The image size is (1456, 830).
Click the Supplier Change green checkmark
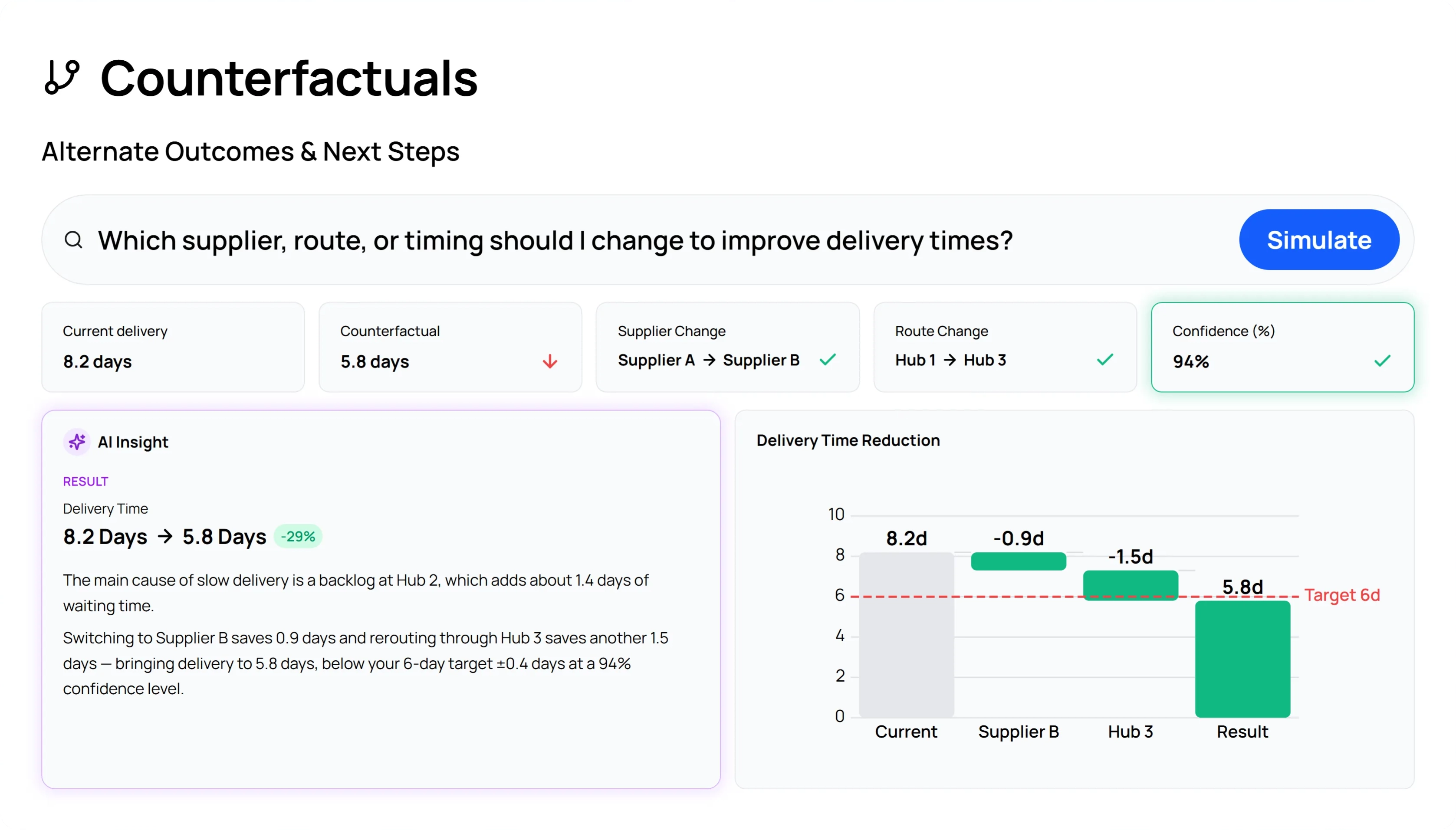click(827, 360)
